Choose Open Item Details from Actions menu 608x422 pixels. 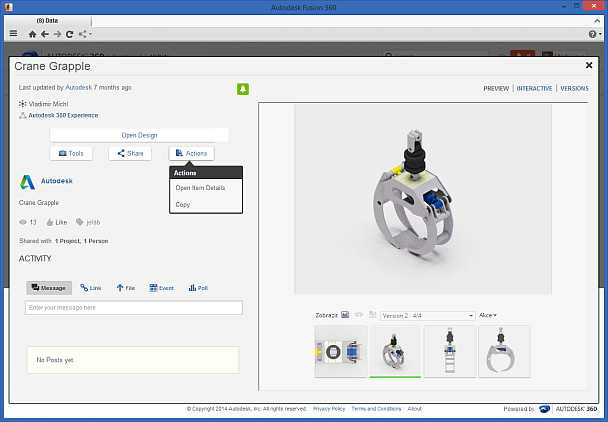pos(200,188)
